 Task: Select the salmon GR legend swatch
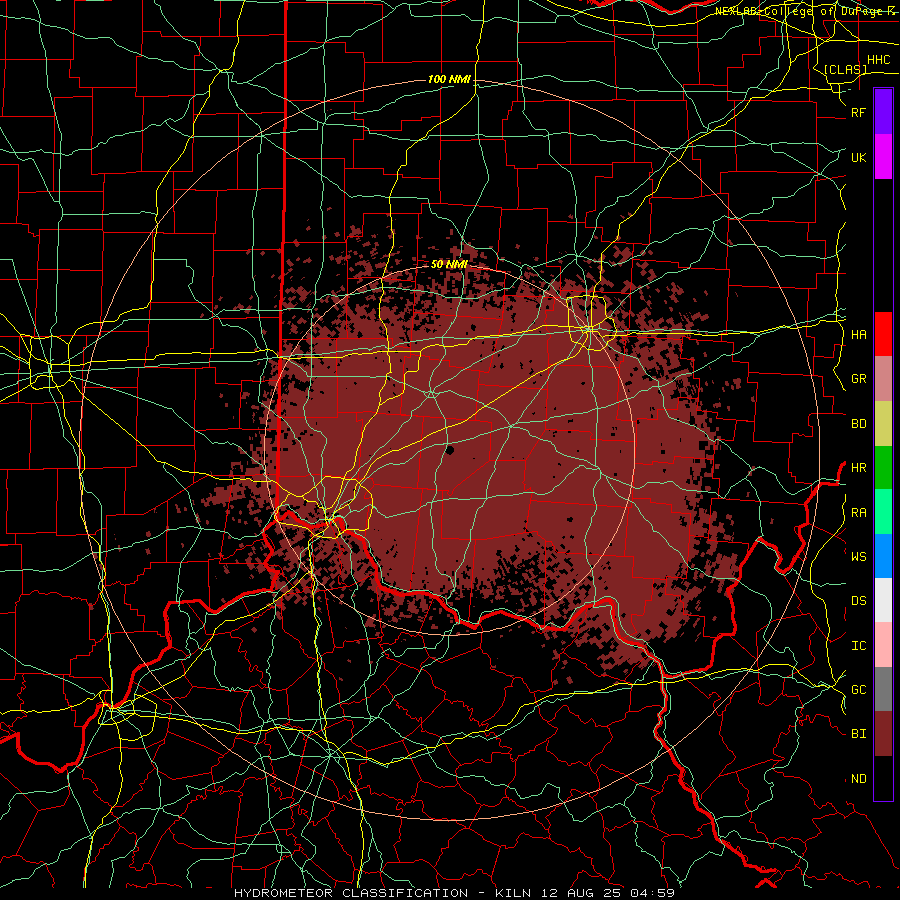(x=883, y=379)
